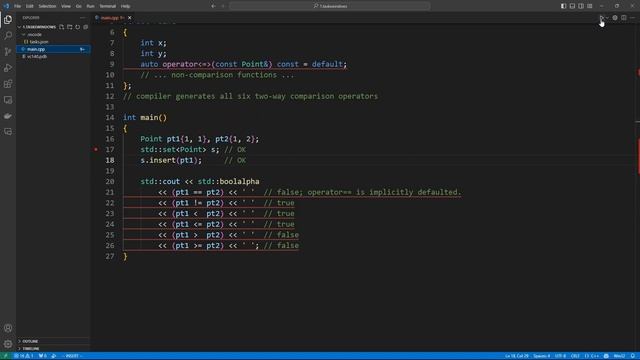Viewport: 640px width, 360px height.
Task: Place cursor on line 18 s.insert(pt1)
Action: [x=171, y=160]
